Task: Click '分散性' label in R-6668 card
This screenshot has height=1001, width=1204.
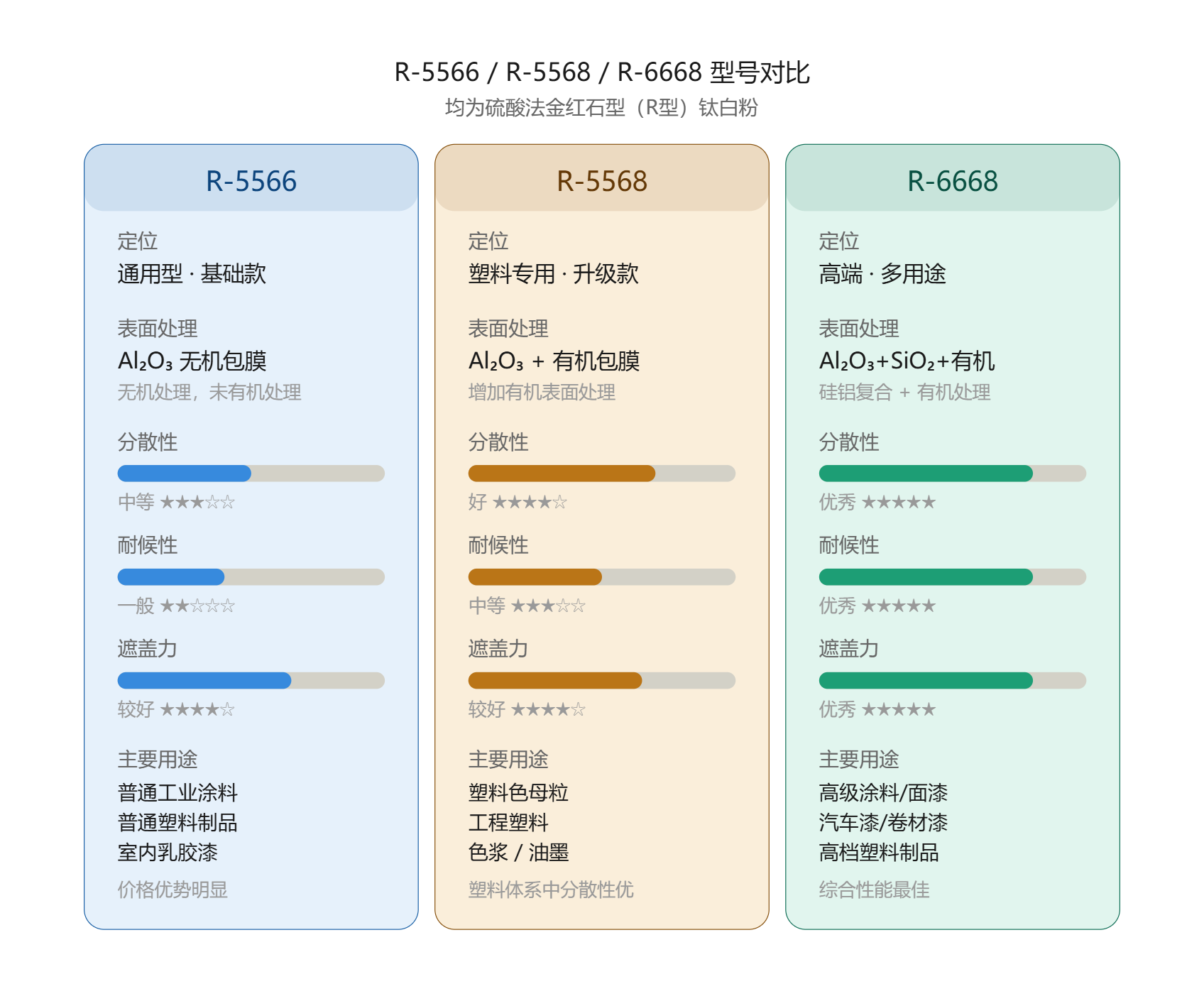Action: pyautogui.click(x=849, y=442)
